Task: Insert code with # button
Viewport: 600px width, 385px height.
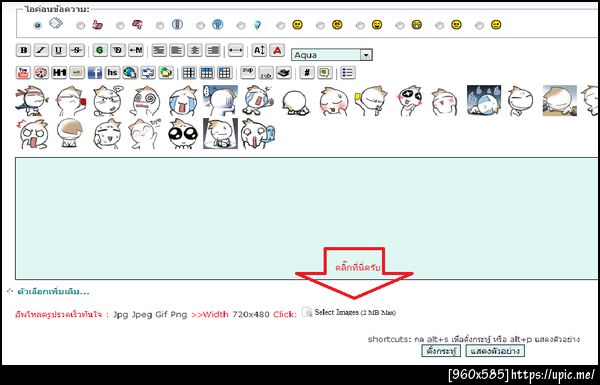Action: click(x=307, y=72)
